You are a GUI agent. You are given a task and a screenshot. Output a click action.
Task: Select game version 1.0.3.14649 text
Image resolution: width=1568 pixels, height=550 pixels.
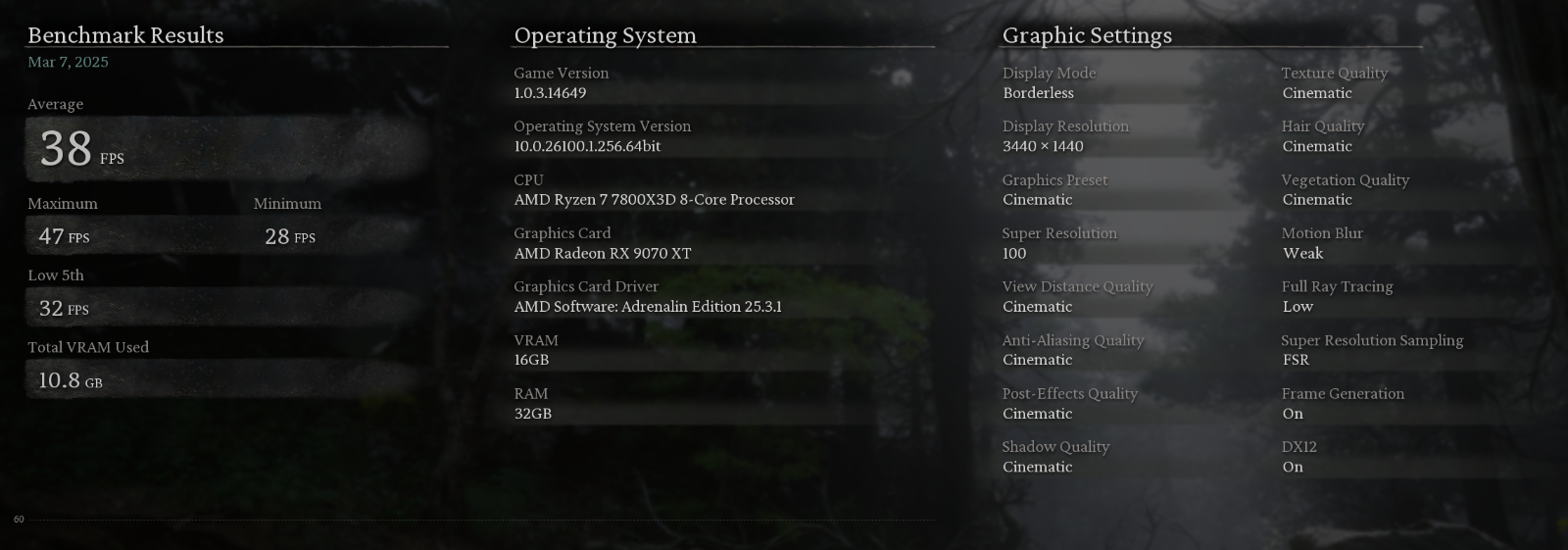point(550,93)
